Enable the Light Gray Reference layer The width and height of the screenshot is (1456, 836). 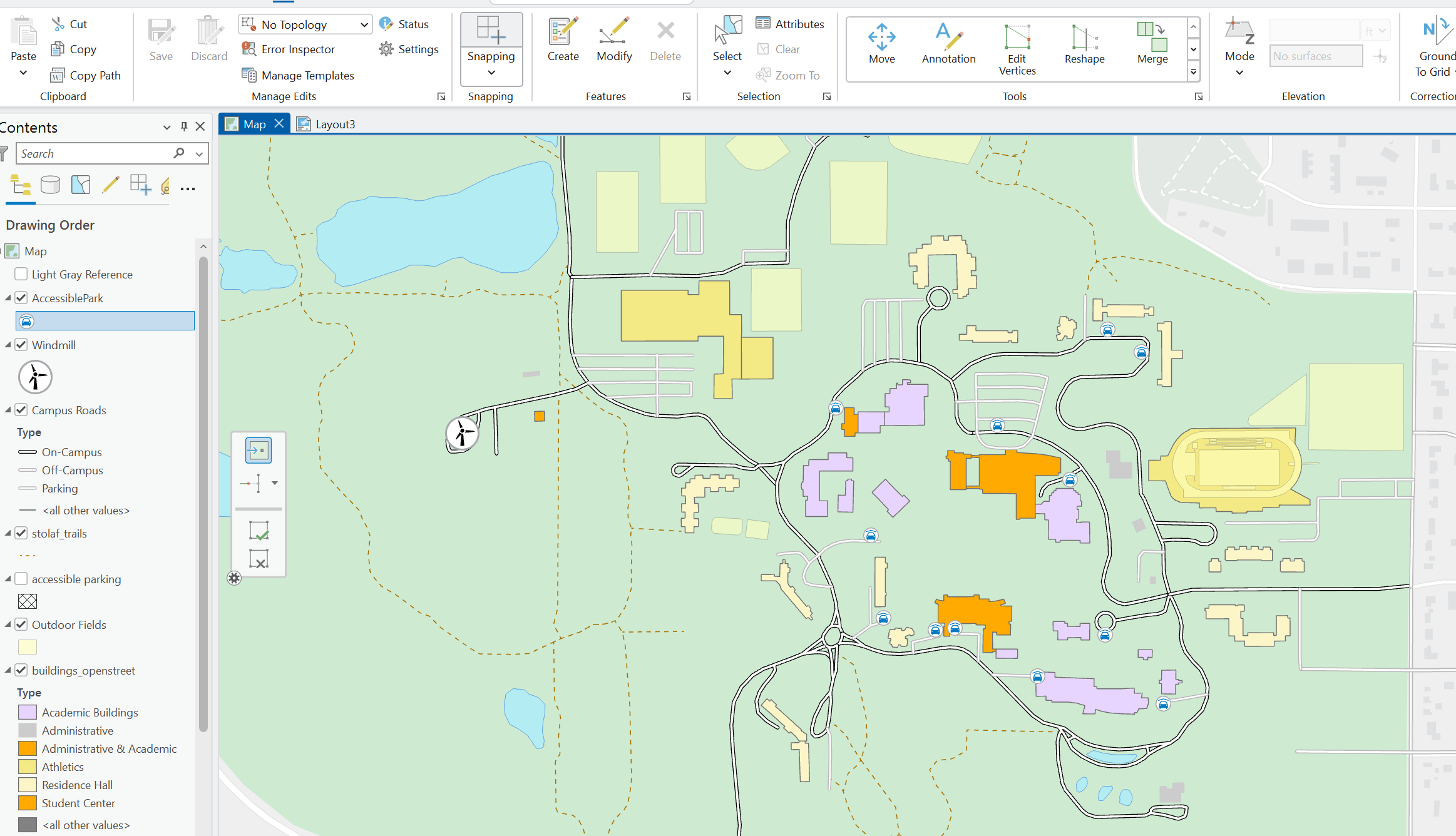point(21,274)
